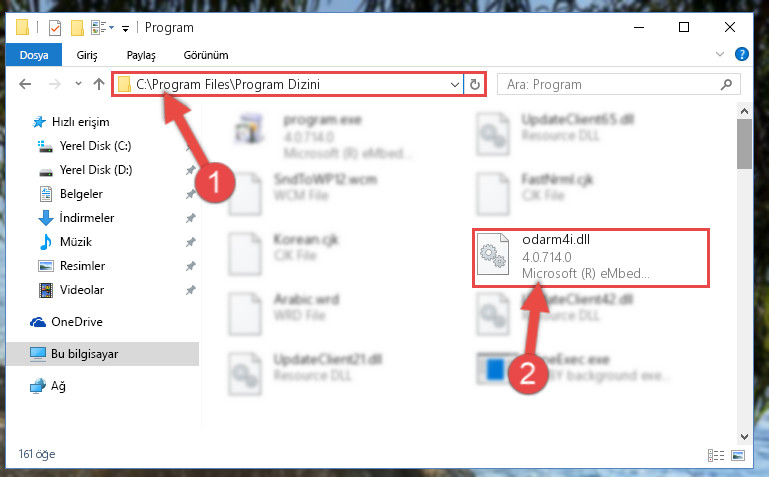Open the Help question mark icon
Screen dimensions: 769x477
tap(742, 54)
